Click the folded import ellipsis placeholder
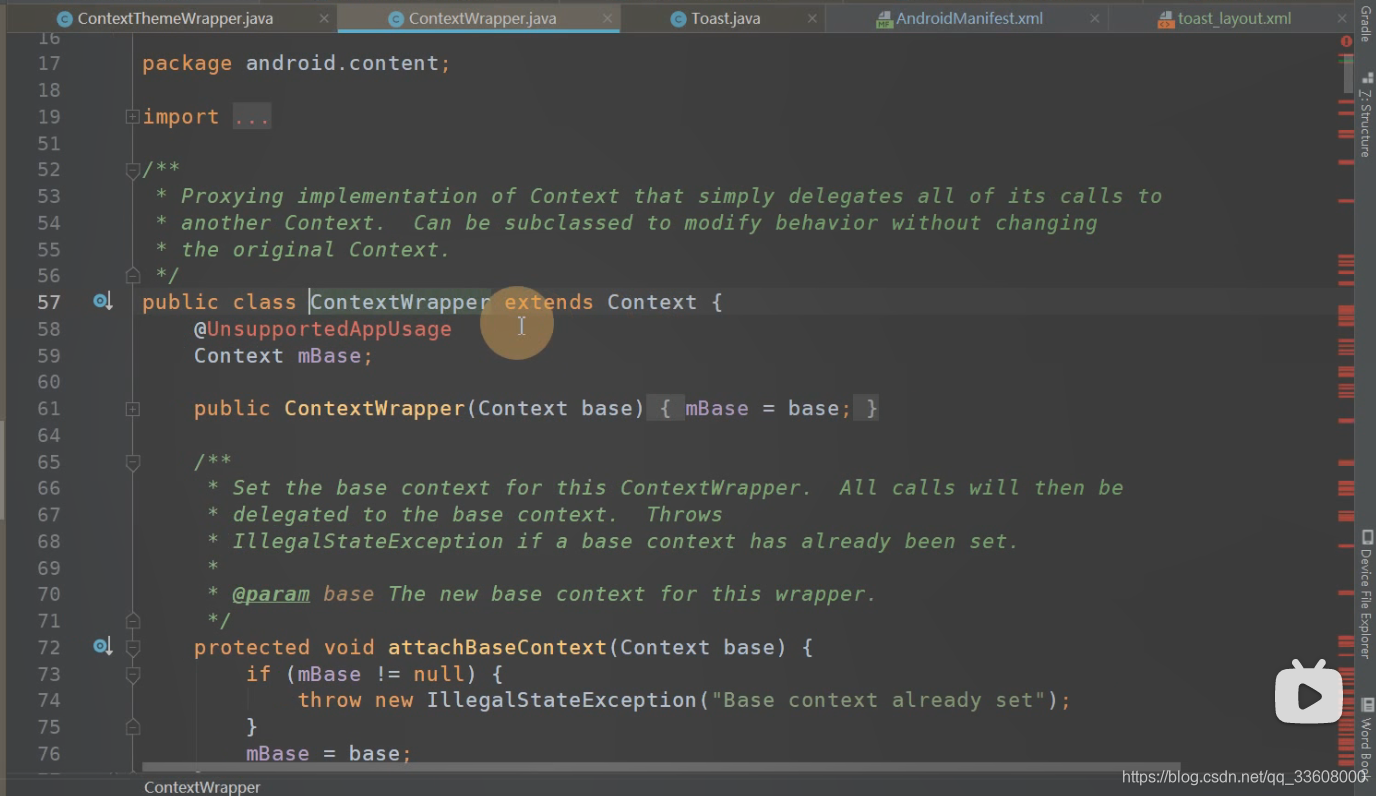1376x796 pixels. click(252, 117)
